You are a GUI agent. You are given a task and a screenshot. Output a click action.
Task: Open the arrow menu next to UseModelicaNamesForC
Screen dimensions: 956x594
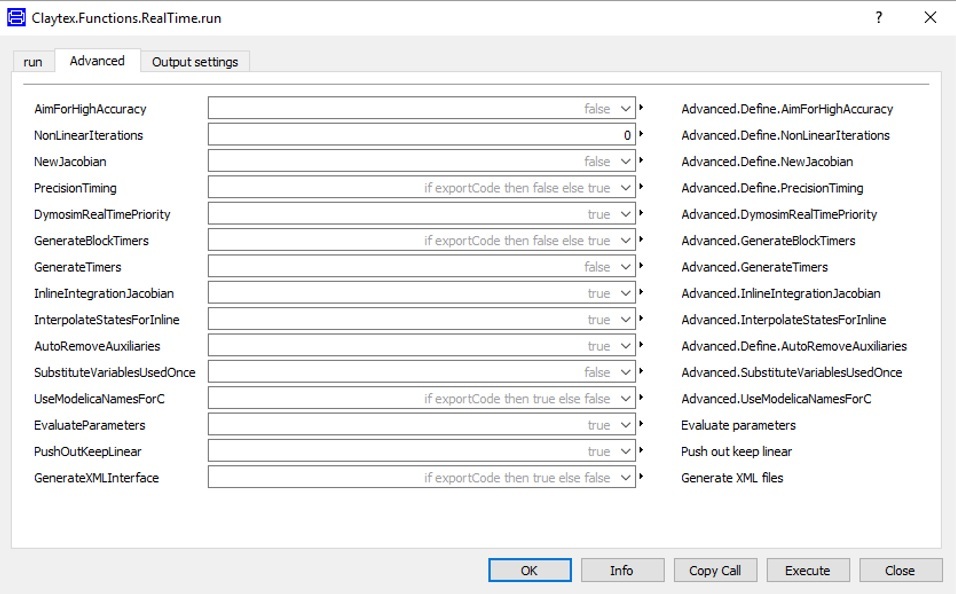coord(641,398)
